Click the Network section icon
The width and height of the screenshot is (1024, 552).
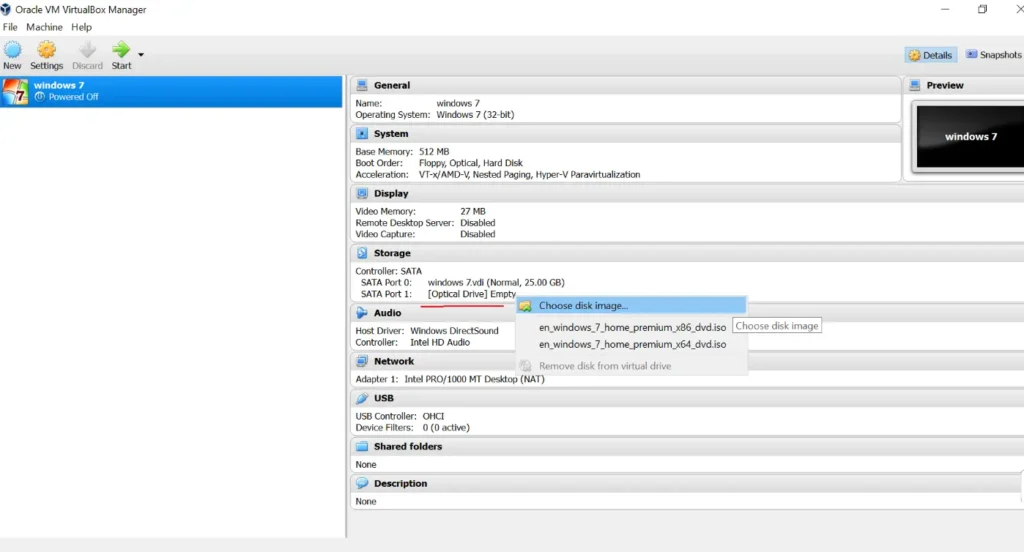coord(362,361)
